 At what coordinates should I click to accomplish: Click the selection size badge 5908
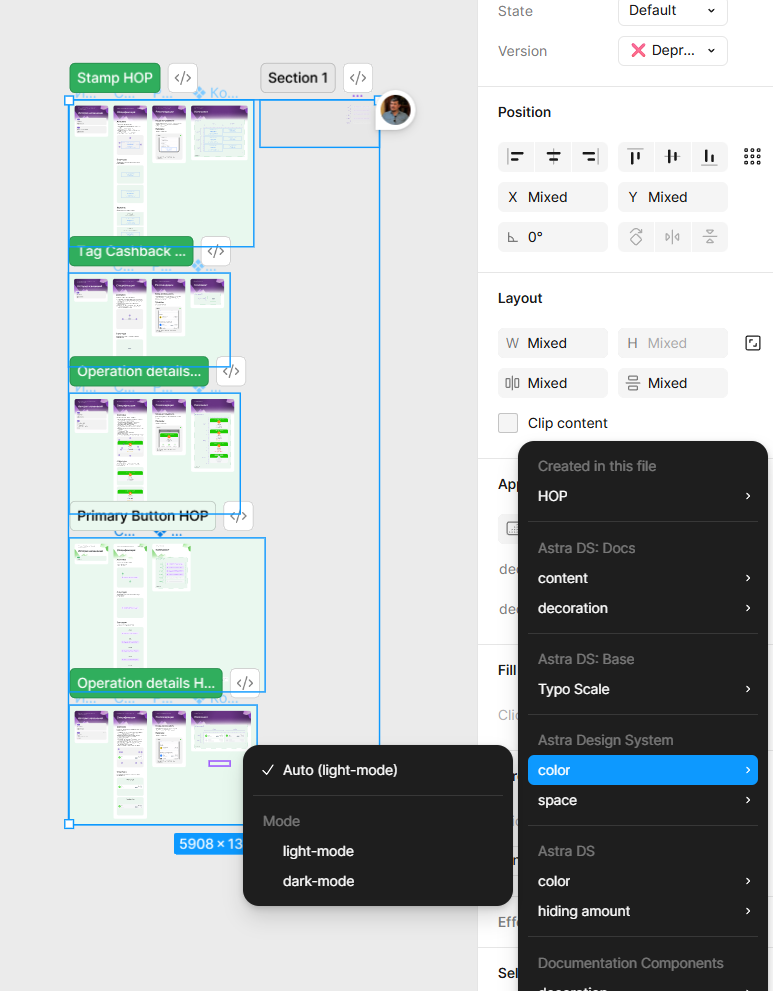(x=209, y=844)
